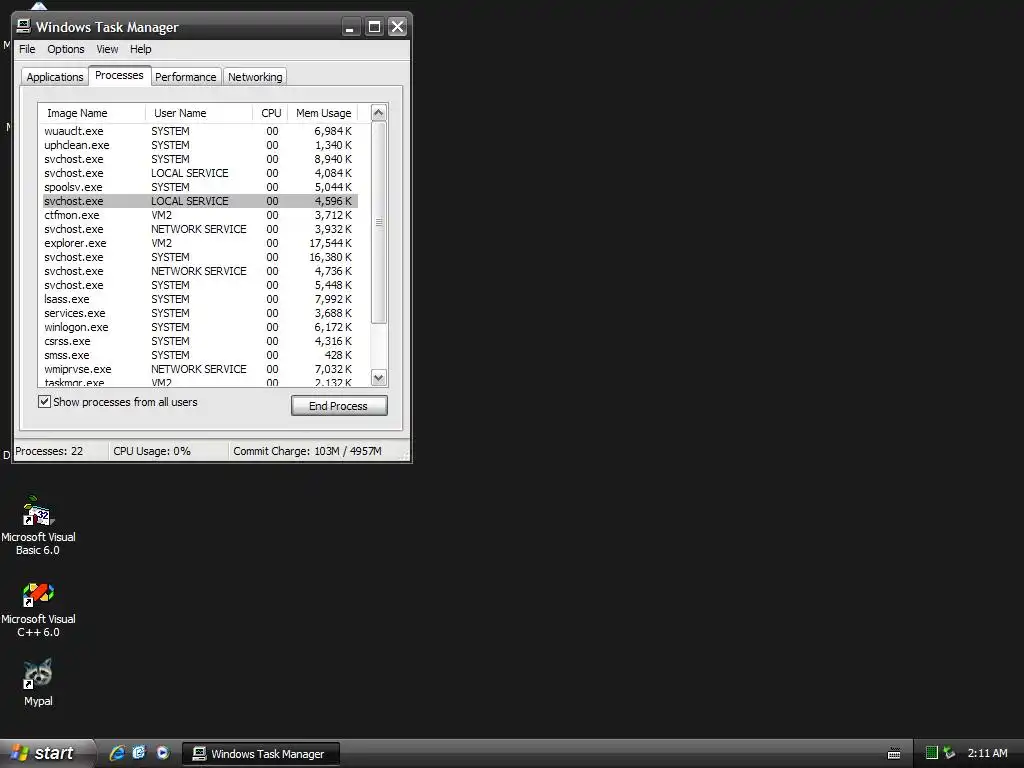This screenshot has height=768, width=1024.
Task: Select svchost.exe using 3,932 K memory
Action: (200, 229)
